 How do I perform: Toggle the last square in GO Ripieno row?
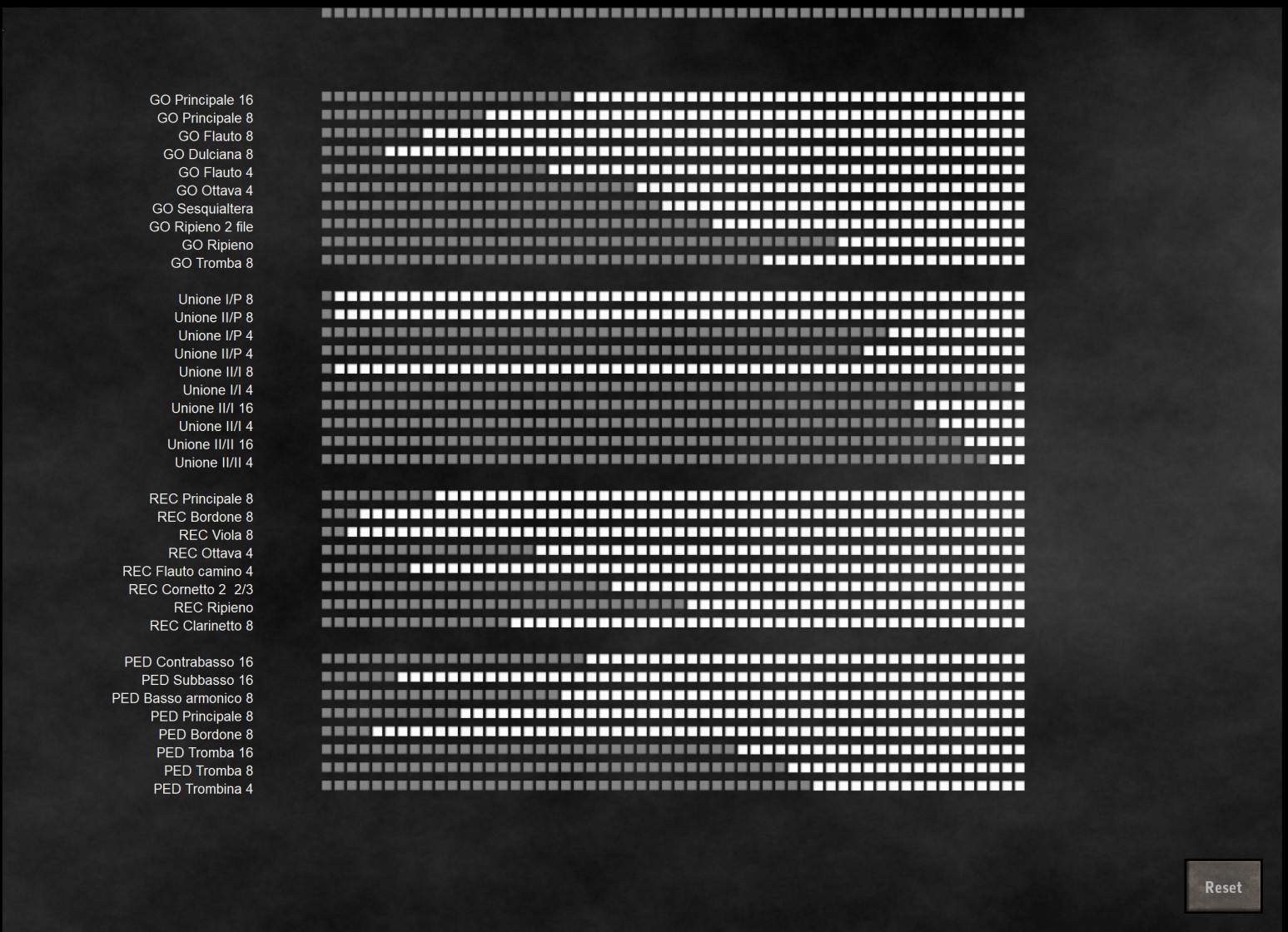pyautogui.click(x=1020, y=242)
